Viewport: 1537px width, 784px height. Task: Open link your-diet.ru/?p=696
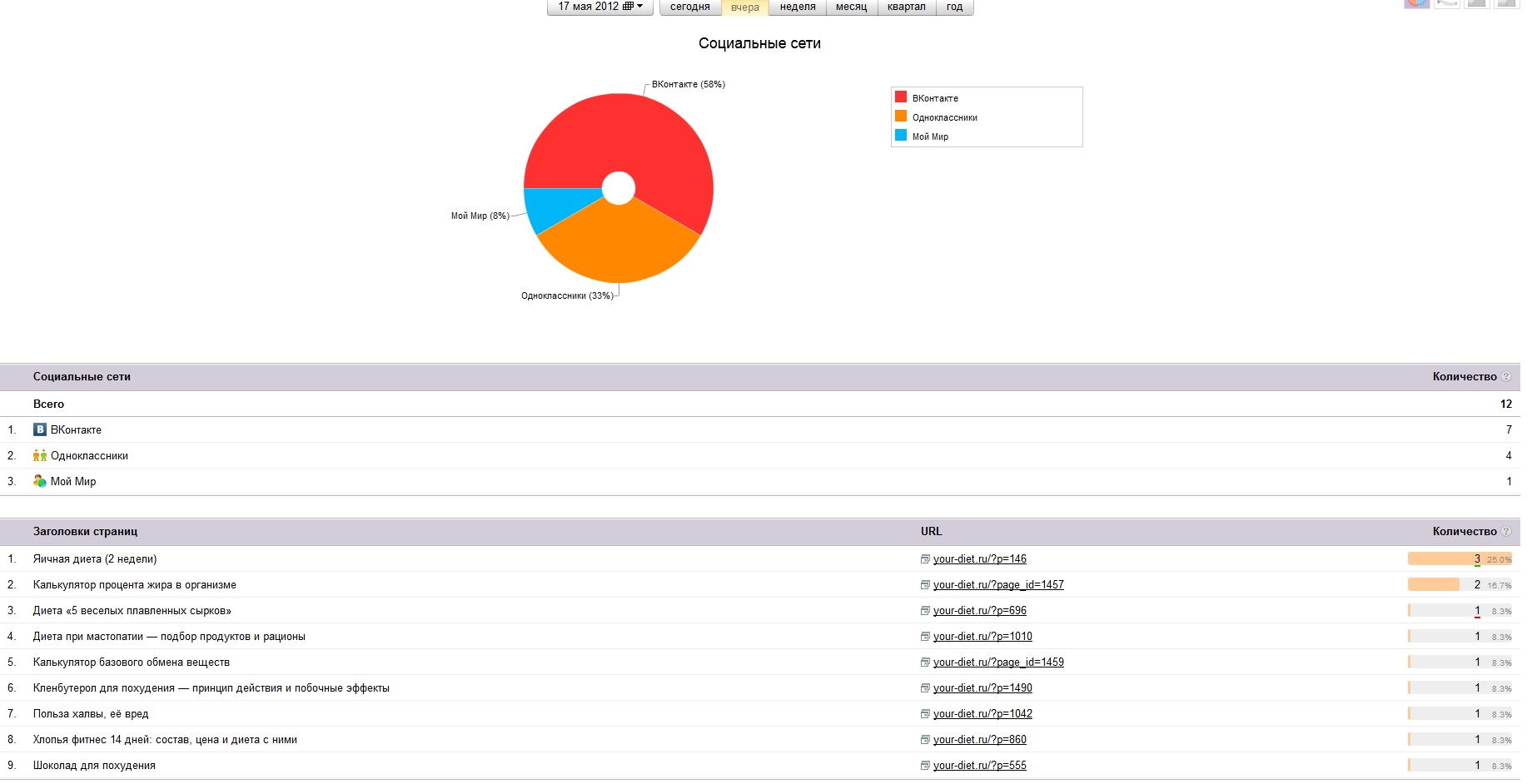pos(980,611)
